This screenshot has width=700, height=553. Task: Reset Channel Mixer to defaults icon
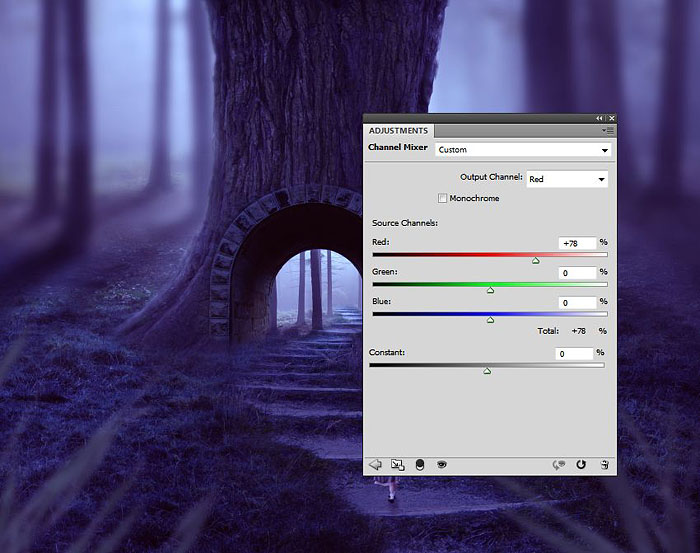coord(581,464)
